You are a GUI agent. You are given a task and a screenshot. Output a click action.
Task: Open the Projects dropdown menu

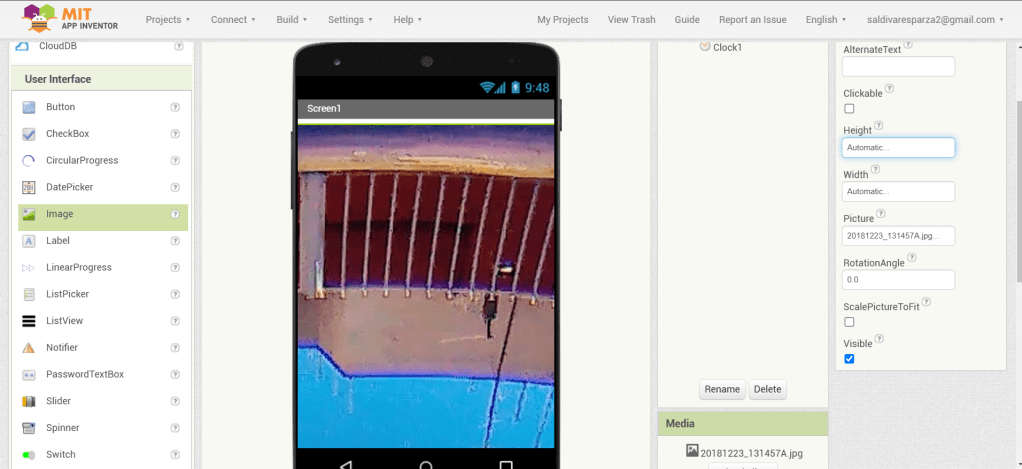tap(168, 19)
